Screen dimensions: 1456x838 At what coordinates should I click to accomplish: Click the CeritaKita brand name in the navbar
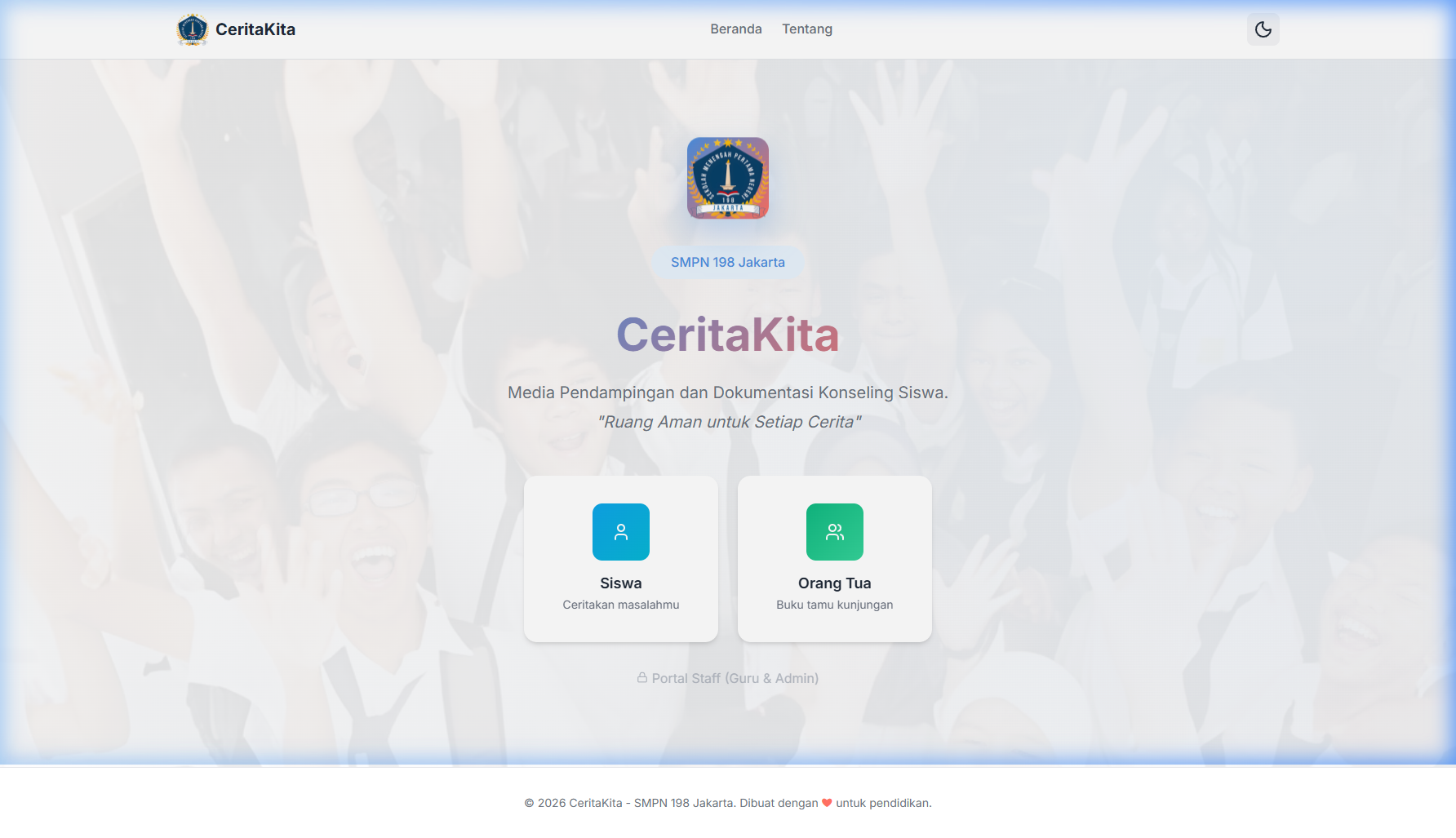click(x=255, y=29)
